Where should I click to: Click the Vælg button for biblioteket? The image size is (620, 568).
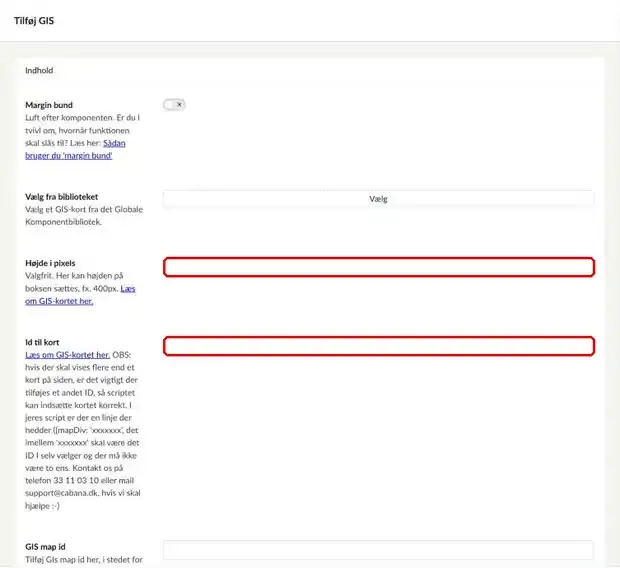click(378, 199)
